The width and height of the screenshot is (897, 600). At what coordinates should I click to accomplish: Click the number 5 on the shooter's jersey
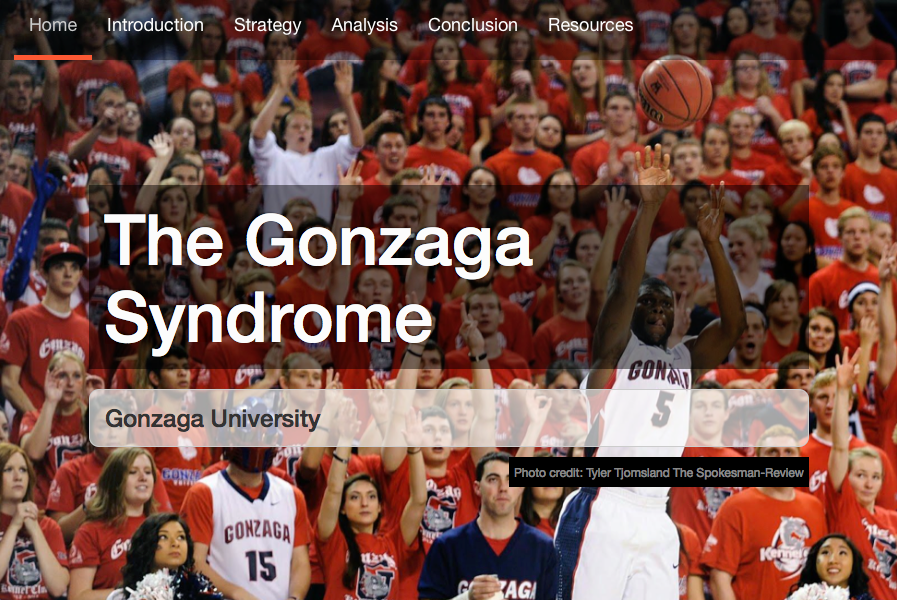662,409
